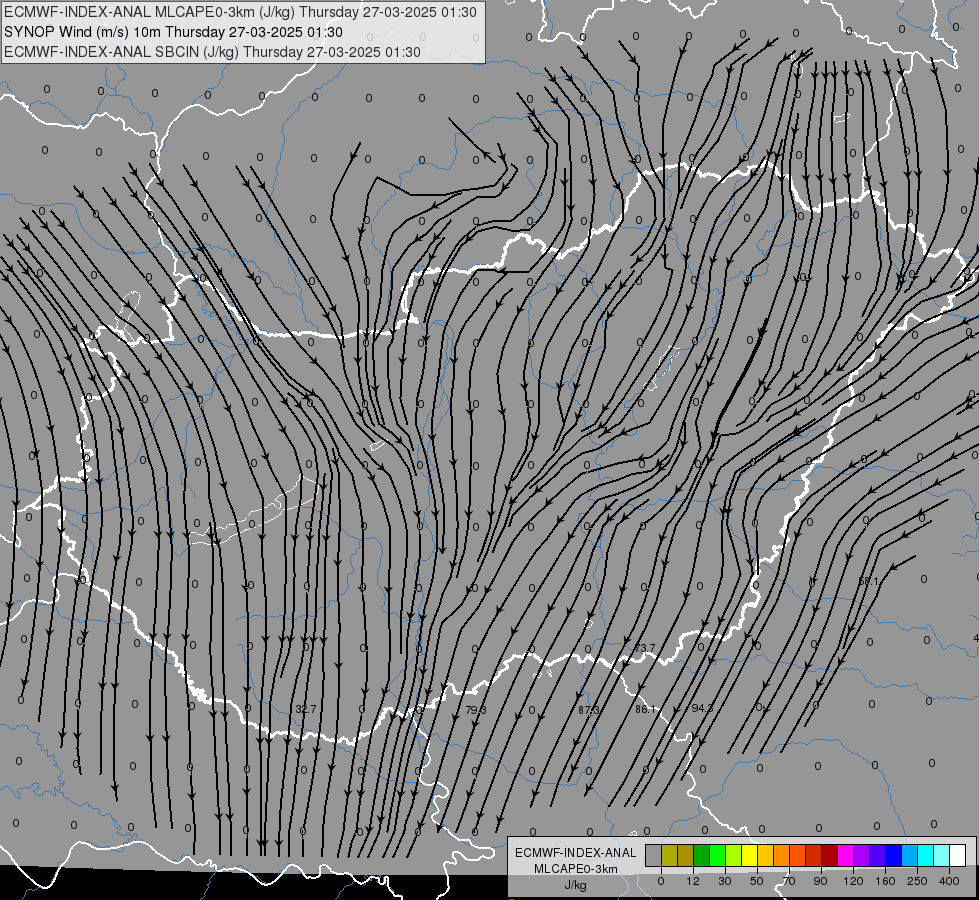Screen dimensions: 979x900
Task: Select the legend tick label 120
Action: [x=854, y=881]
